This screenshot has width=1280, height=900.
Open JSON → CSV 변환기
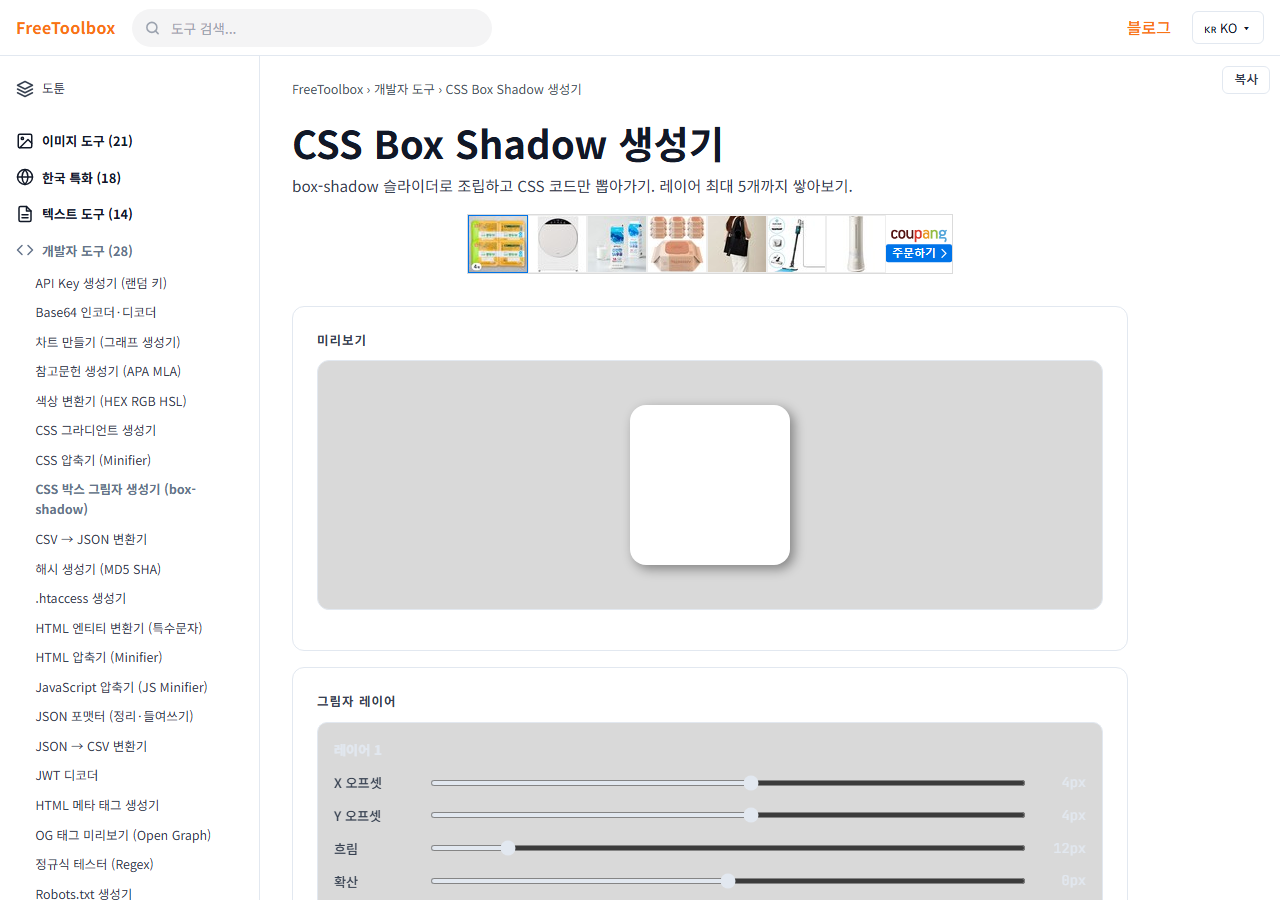coord(91,746)
